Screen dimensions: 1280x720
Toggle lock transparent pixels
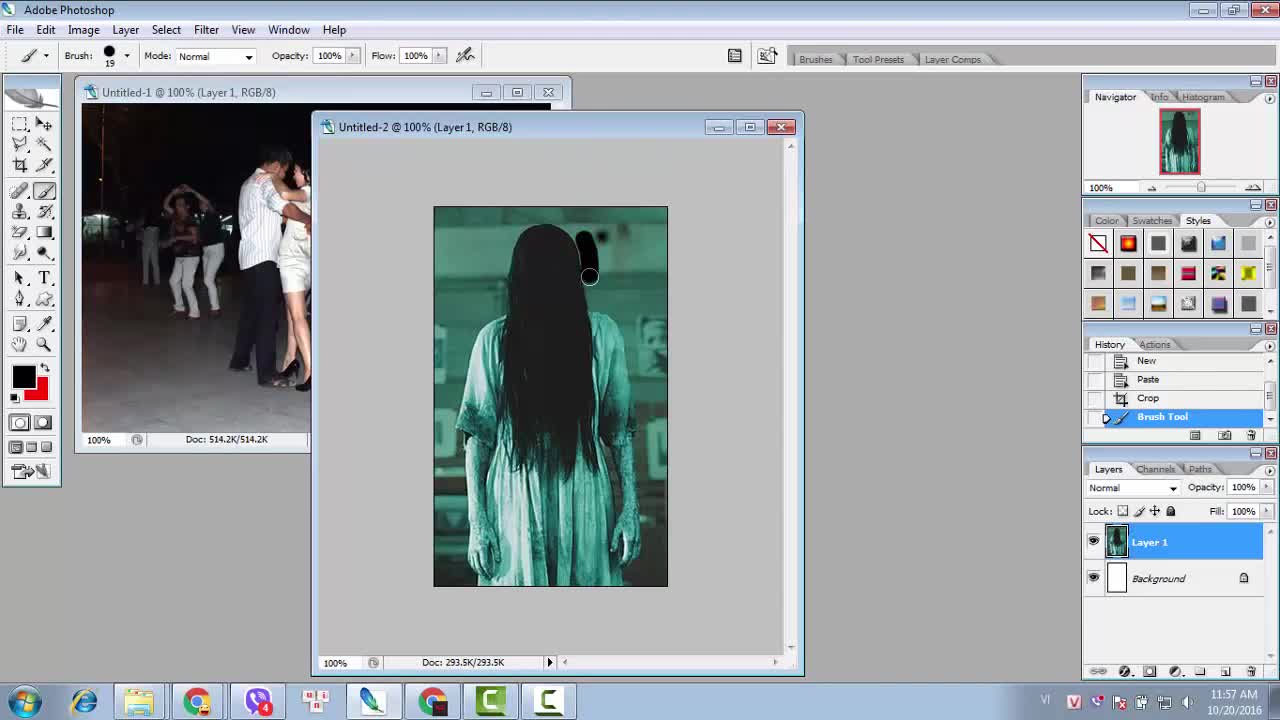(x=1123, y=511)
